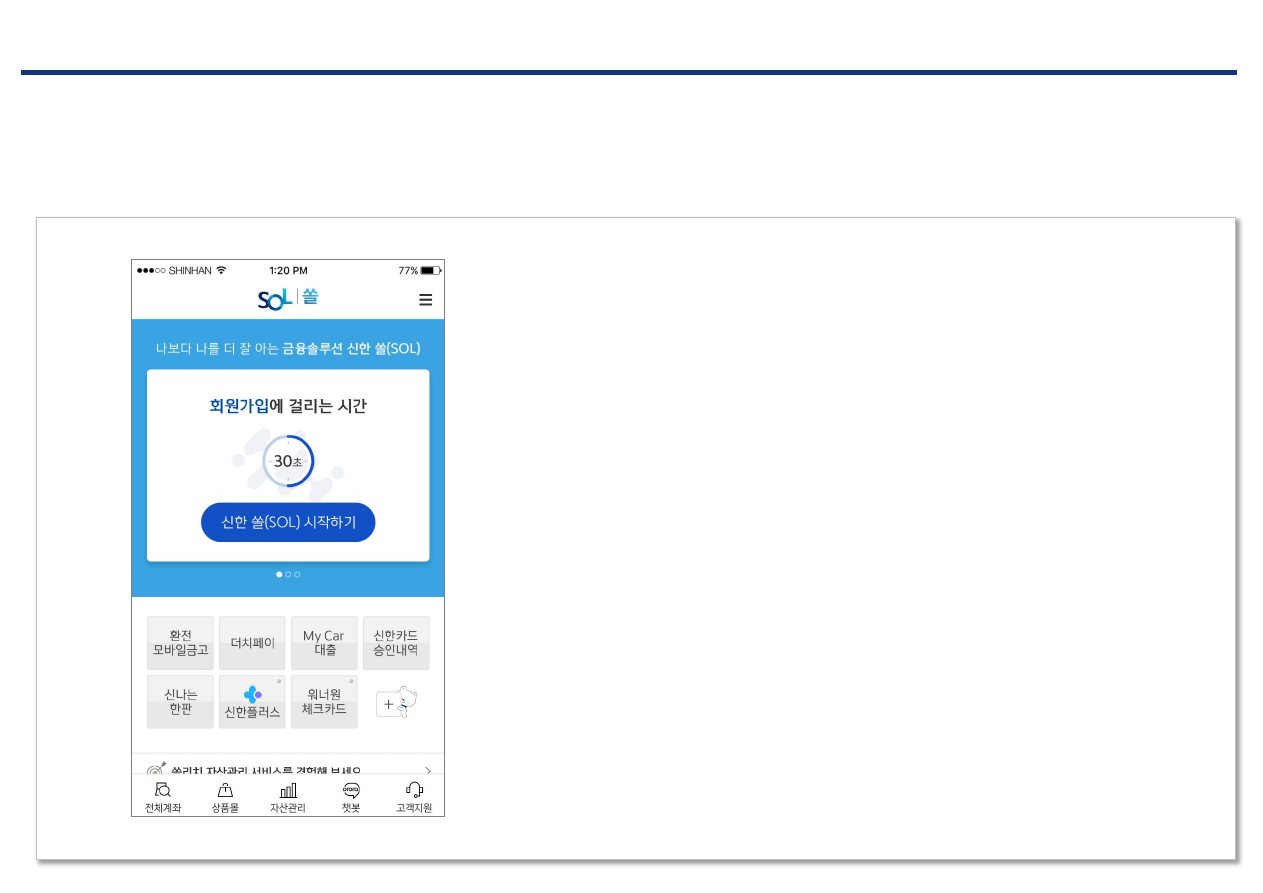Viewport: 1263px width, 893px height.
Task: Click the 금융솔루션 신한 쏠(SOL) banner text
Action: coord(351,348)
